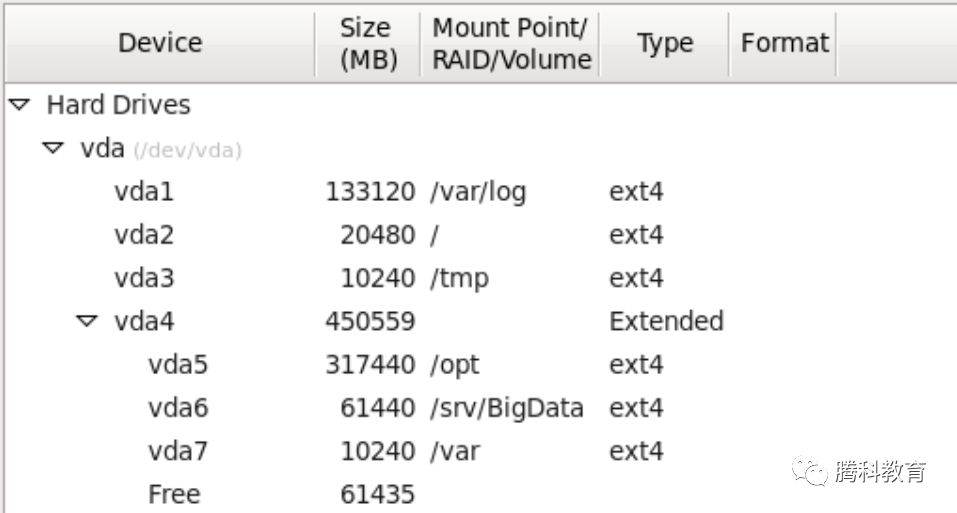Collapse the vda drive expander
This screenshot has height=513, width=957.
tap(53, 149)
